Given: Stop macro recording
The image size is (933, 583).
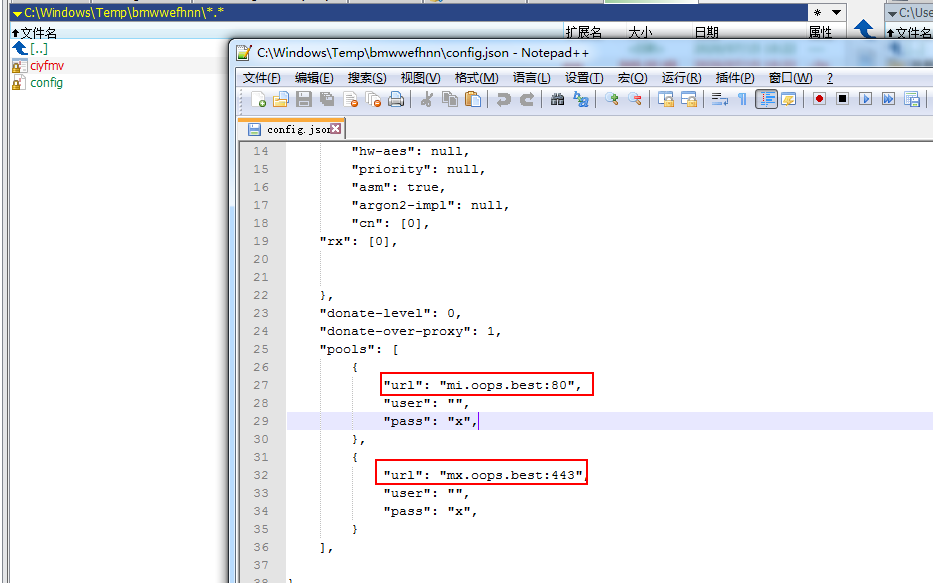Looking at the screenshot, I should tap(843, 99).
